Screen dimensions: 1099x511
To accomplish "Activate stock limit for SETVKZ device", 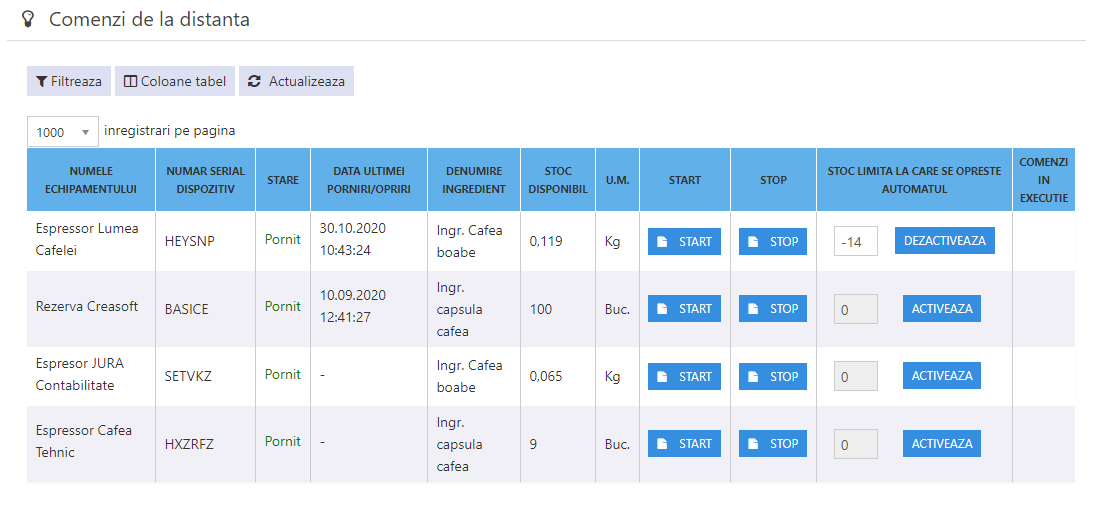I will point(941,376).
